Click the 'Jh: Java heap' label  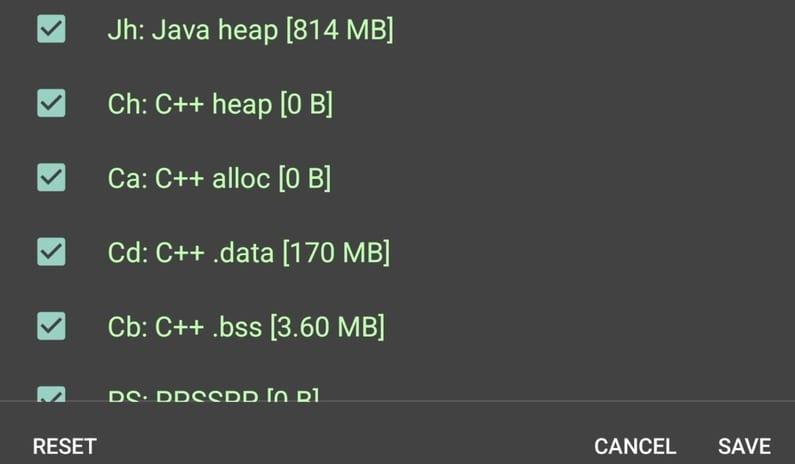[192, 30]
